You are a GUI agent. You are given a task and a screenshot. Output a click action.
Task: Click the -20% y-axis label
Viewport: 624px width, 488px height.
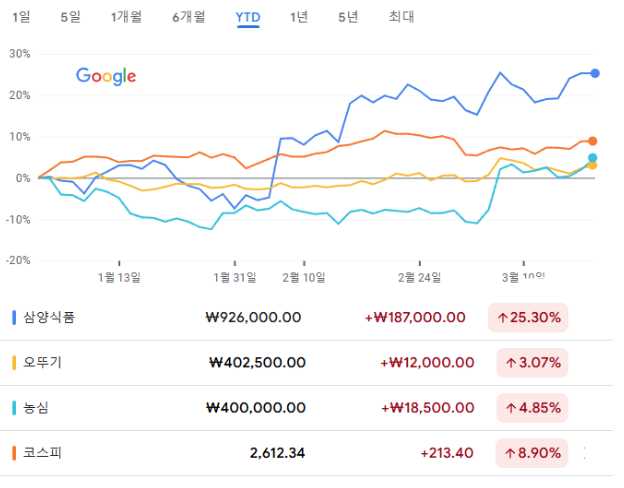(18, 260)
